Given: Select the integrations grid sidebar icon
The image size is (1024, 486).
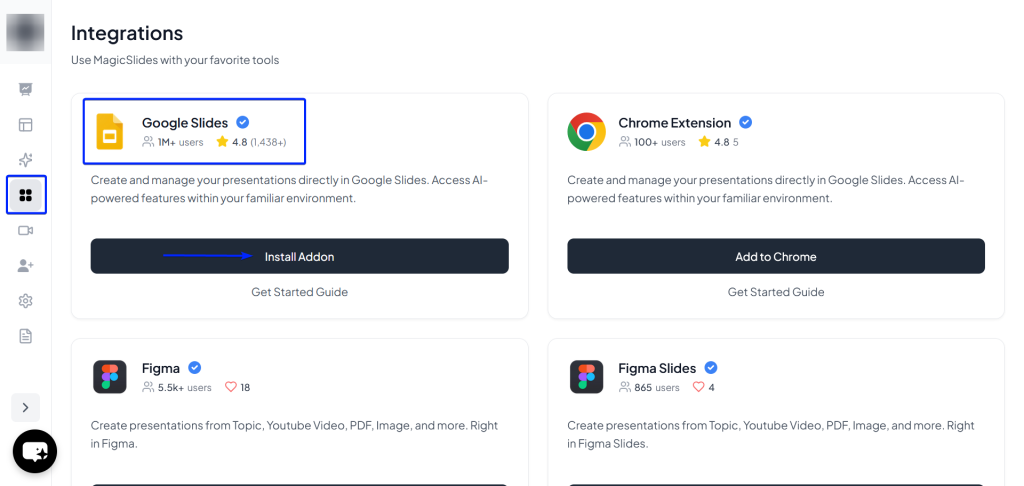Looking at the screenshot, I should click(x=26, y=195).
